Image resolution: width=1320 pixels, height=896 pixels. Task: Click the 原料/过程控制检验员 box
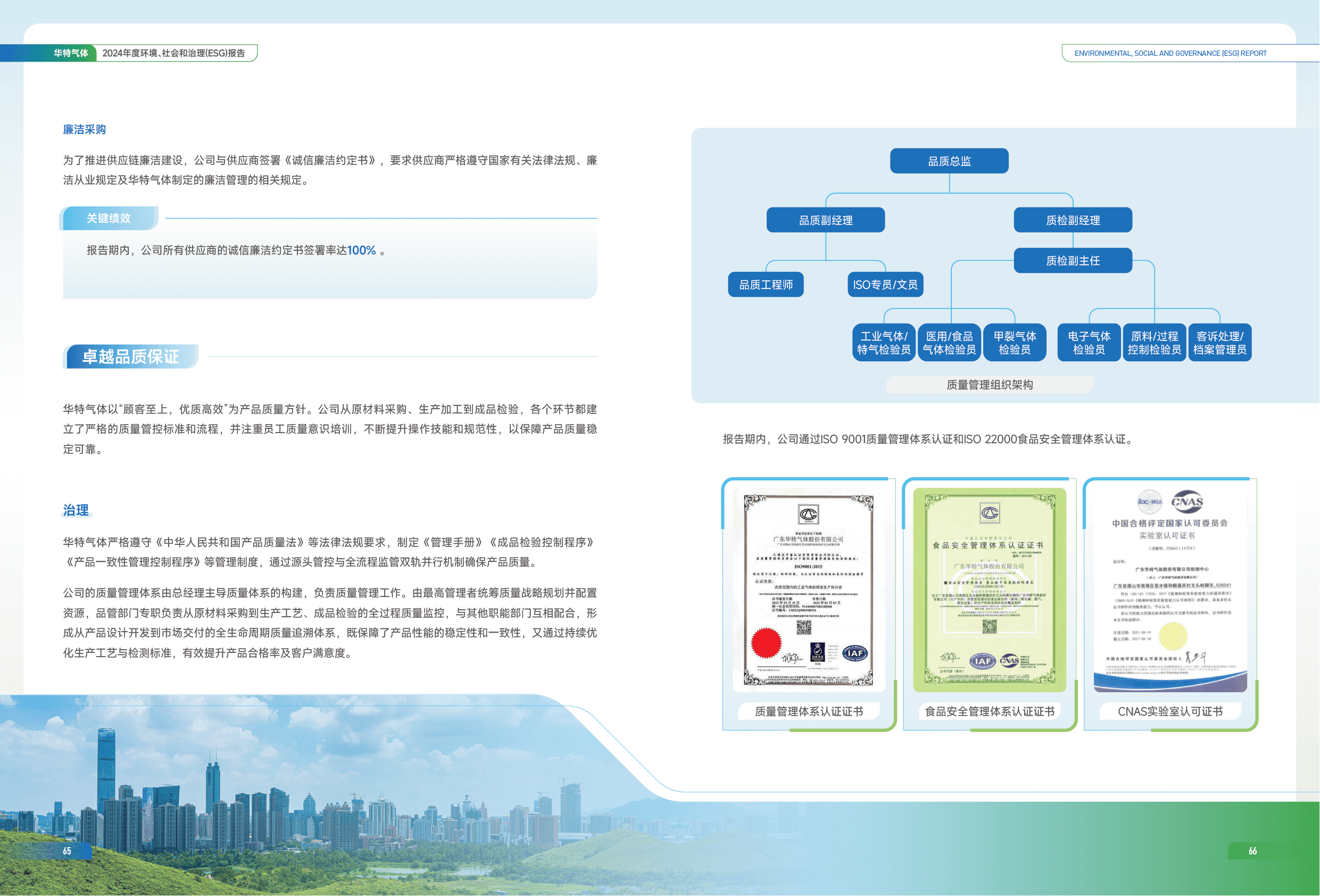click(1153, 343)
